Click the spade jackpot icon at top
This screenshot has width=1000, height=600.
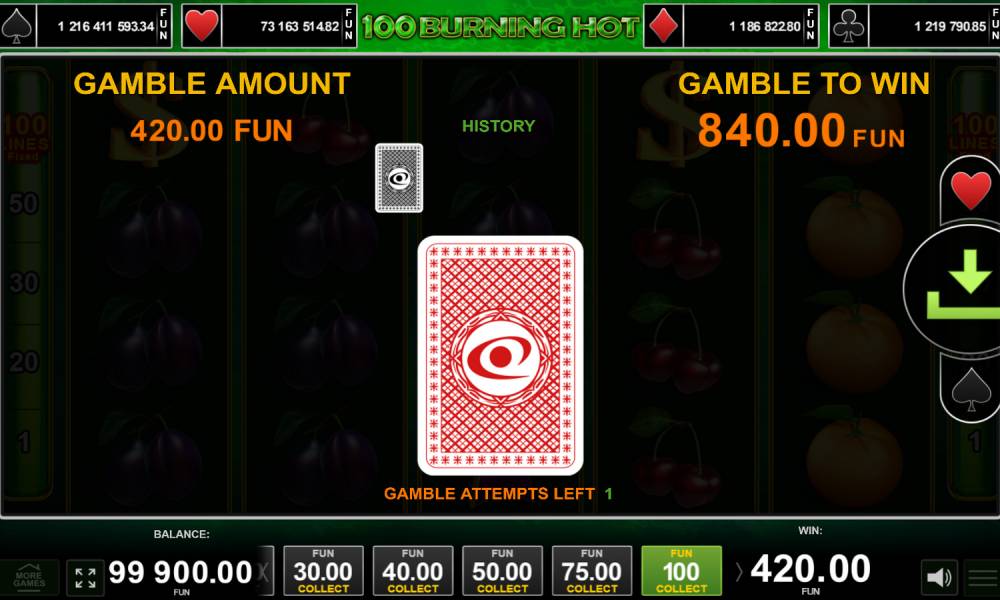tap(18, 26)
